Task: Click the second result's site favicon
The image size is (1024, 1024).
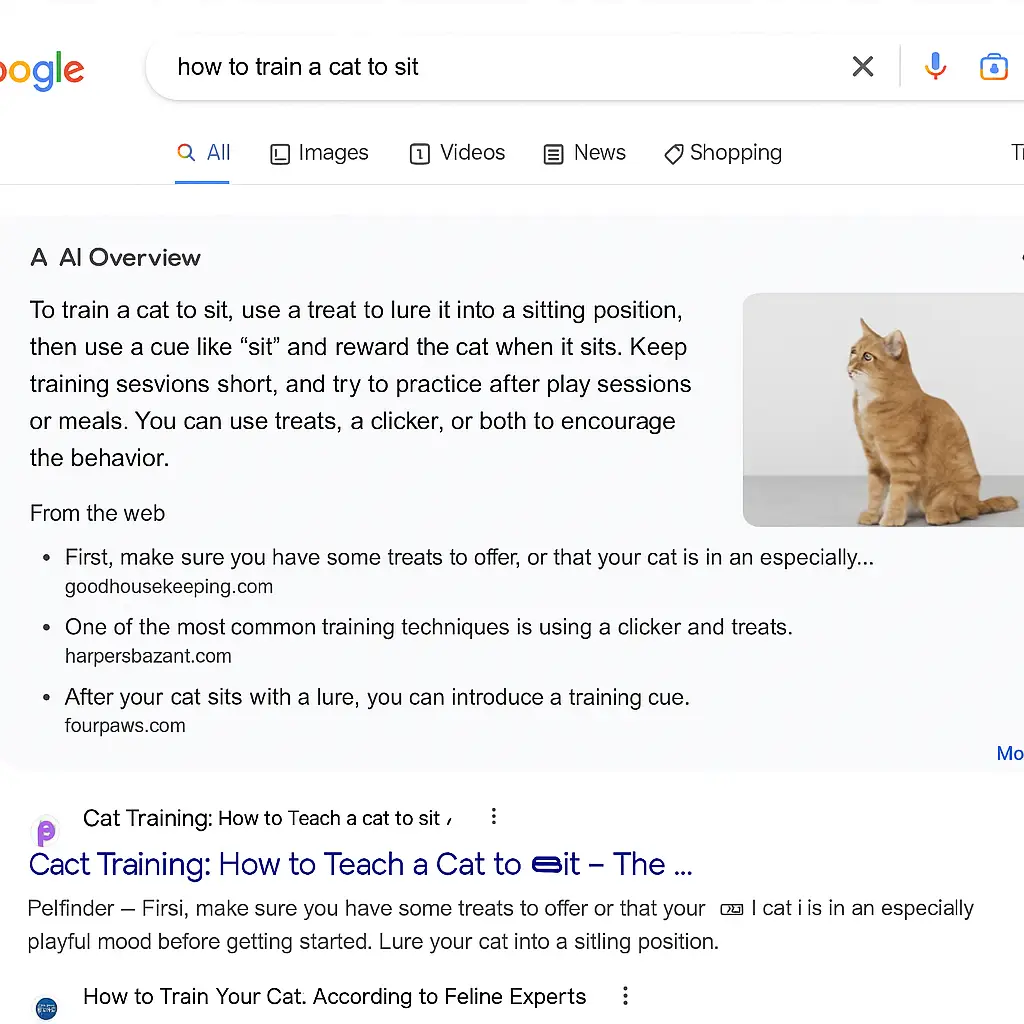Action: point(46,1008)
